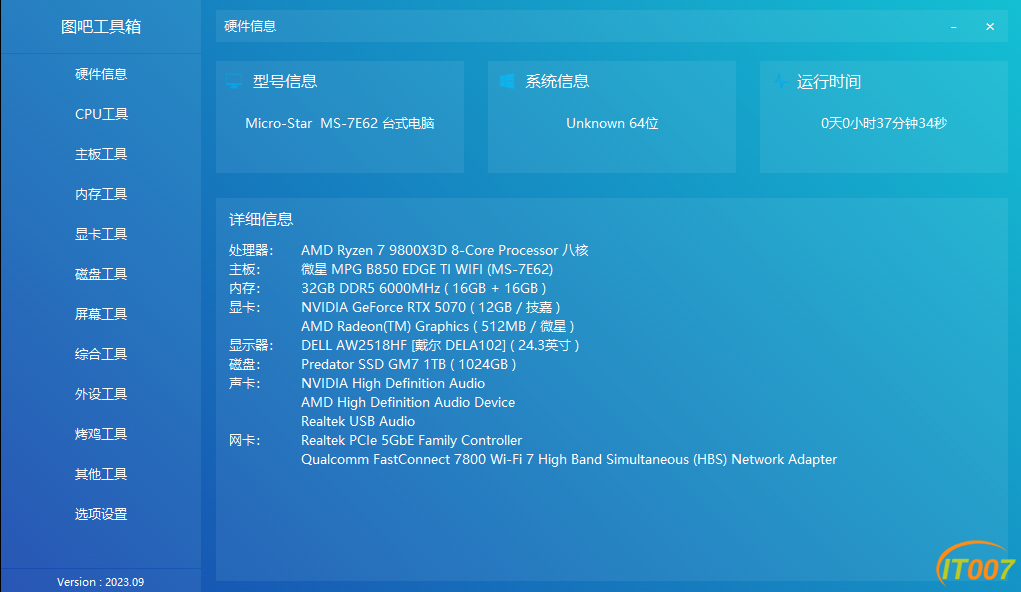Click the 运行时间 card heading
This screenshot has height=592, width=1021.
tap(829, 81)
